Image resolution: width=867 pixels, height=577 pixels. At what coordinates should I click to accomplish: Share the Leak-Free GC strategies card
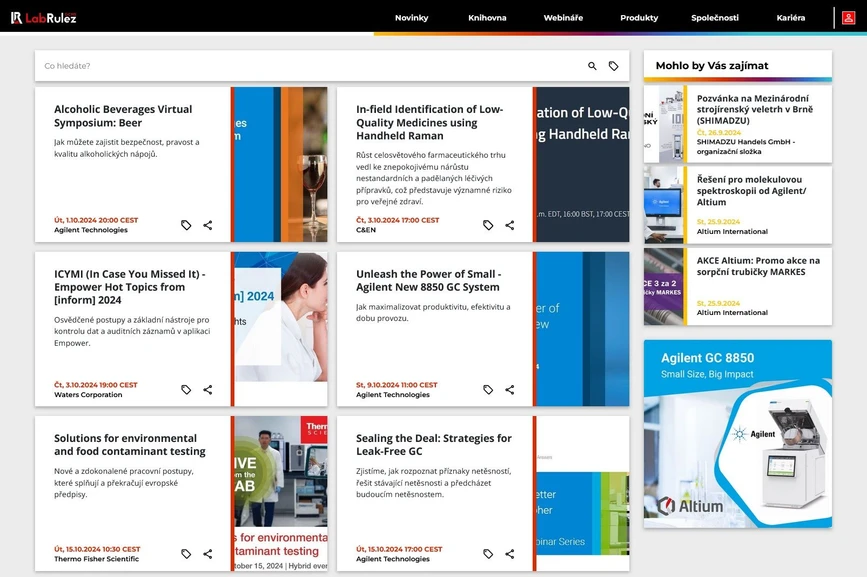tap(509, 553)
